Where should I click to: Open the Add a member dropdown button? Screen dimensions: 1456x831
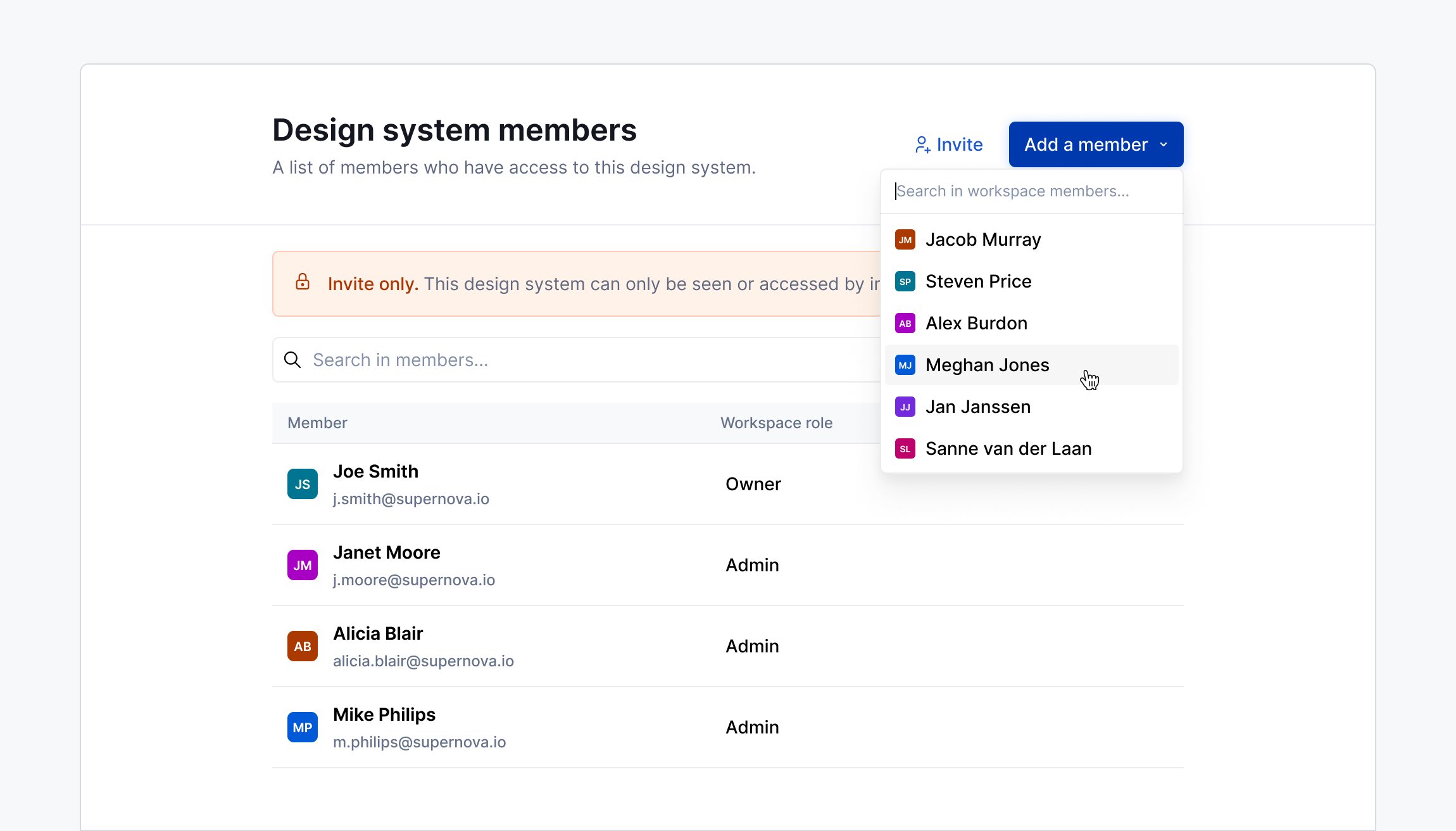tap(1096, 144)
